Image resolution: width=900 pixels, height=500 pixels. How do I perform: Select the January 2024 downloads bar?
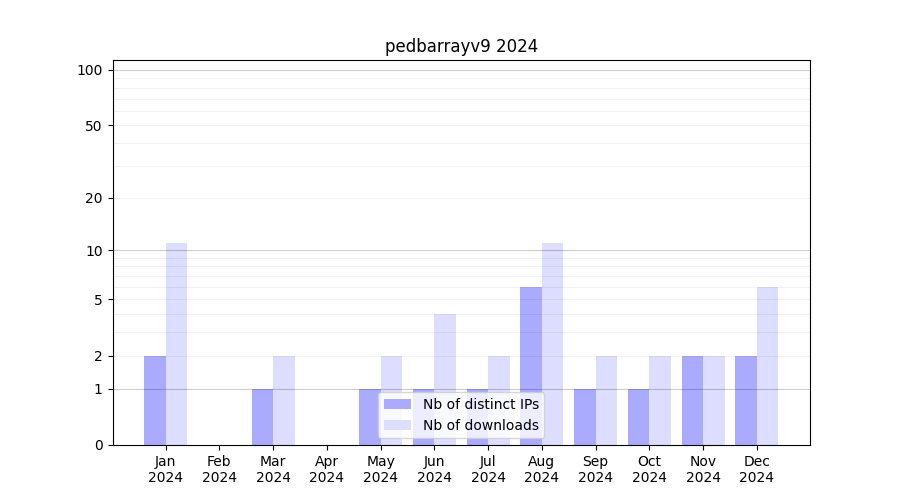coord(176,344)
